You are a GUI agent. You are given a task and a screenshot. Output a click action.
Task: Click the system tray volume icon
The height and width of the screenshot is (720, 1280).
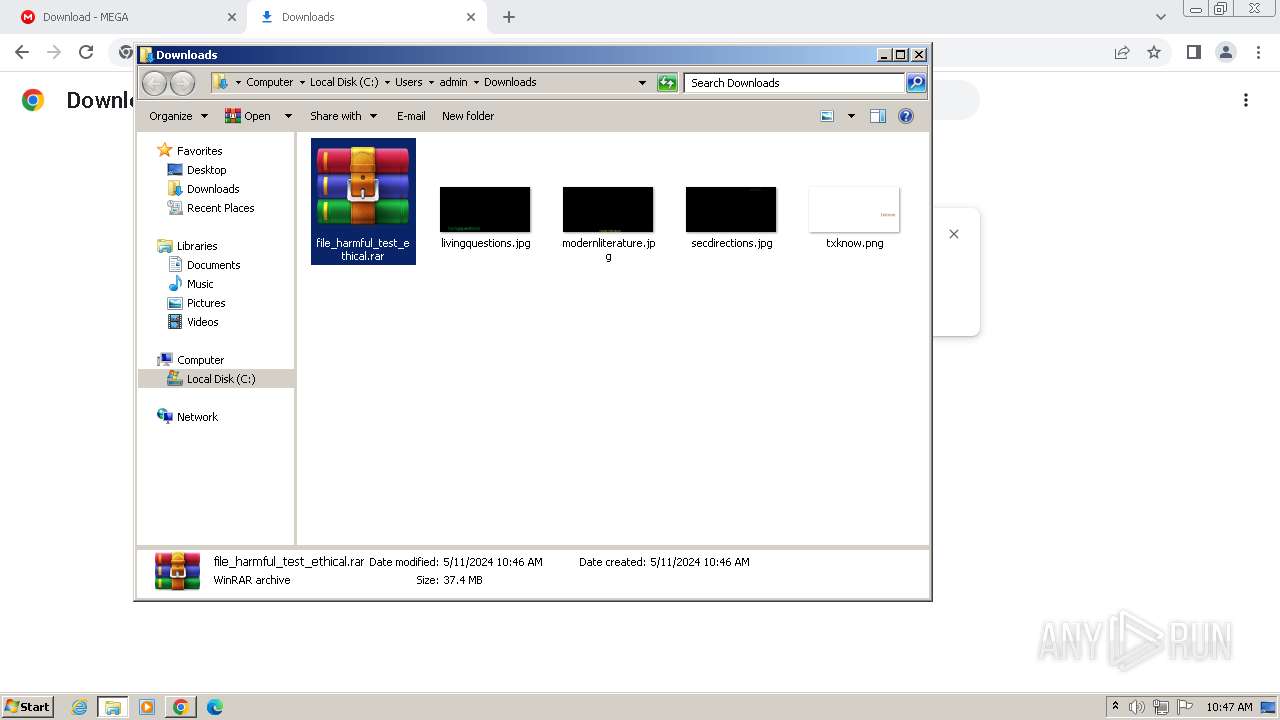tap(1137, 707)
